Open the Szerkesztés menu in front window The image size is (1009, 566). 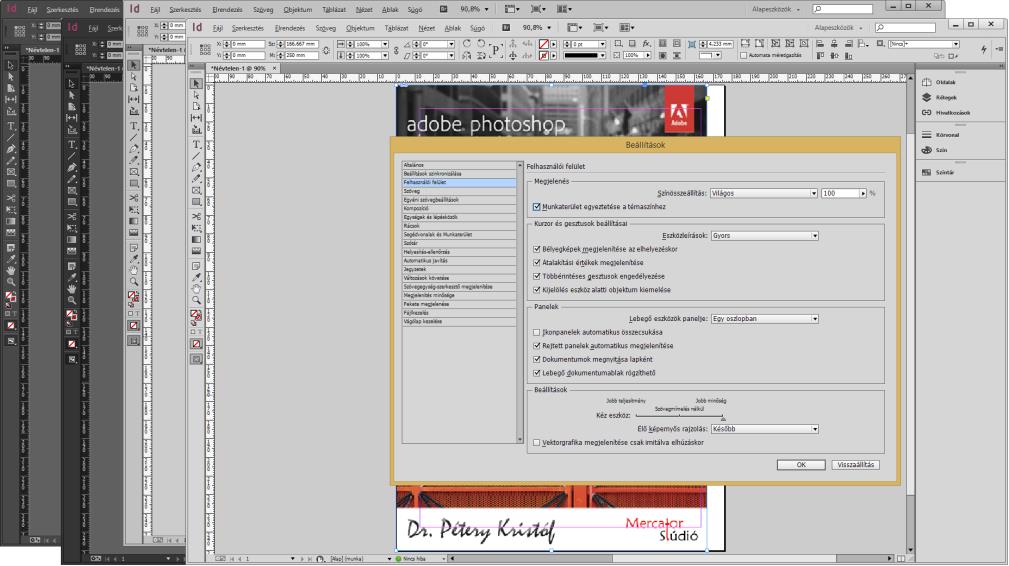click(x=248, y=28)
